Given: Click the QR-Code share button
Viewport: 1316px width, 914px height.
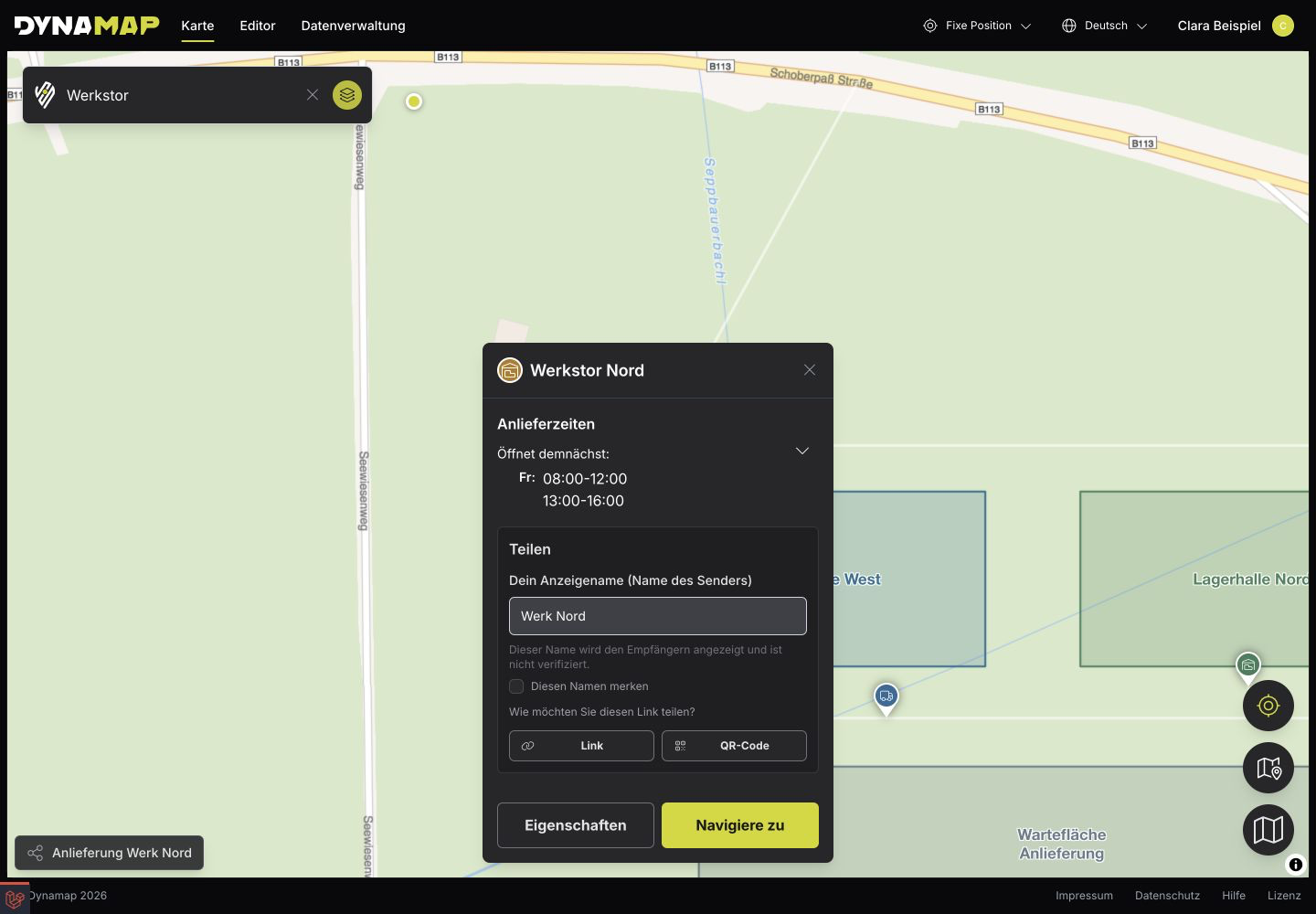Looking at the screenshot, I should 734,746.
